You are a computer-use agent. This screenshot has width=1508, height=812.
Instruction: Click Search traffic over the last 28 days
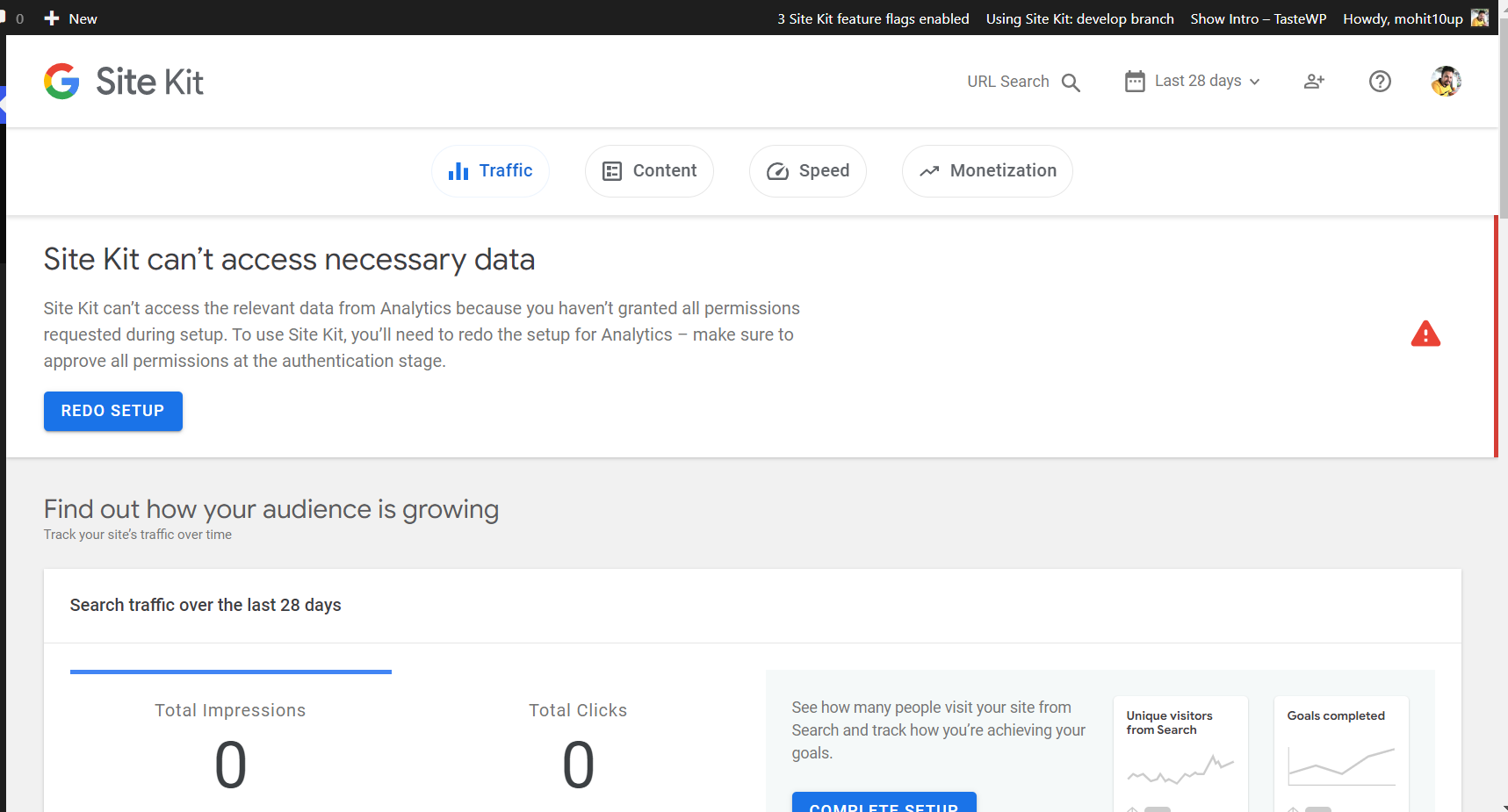(206, 605)
